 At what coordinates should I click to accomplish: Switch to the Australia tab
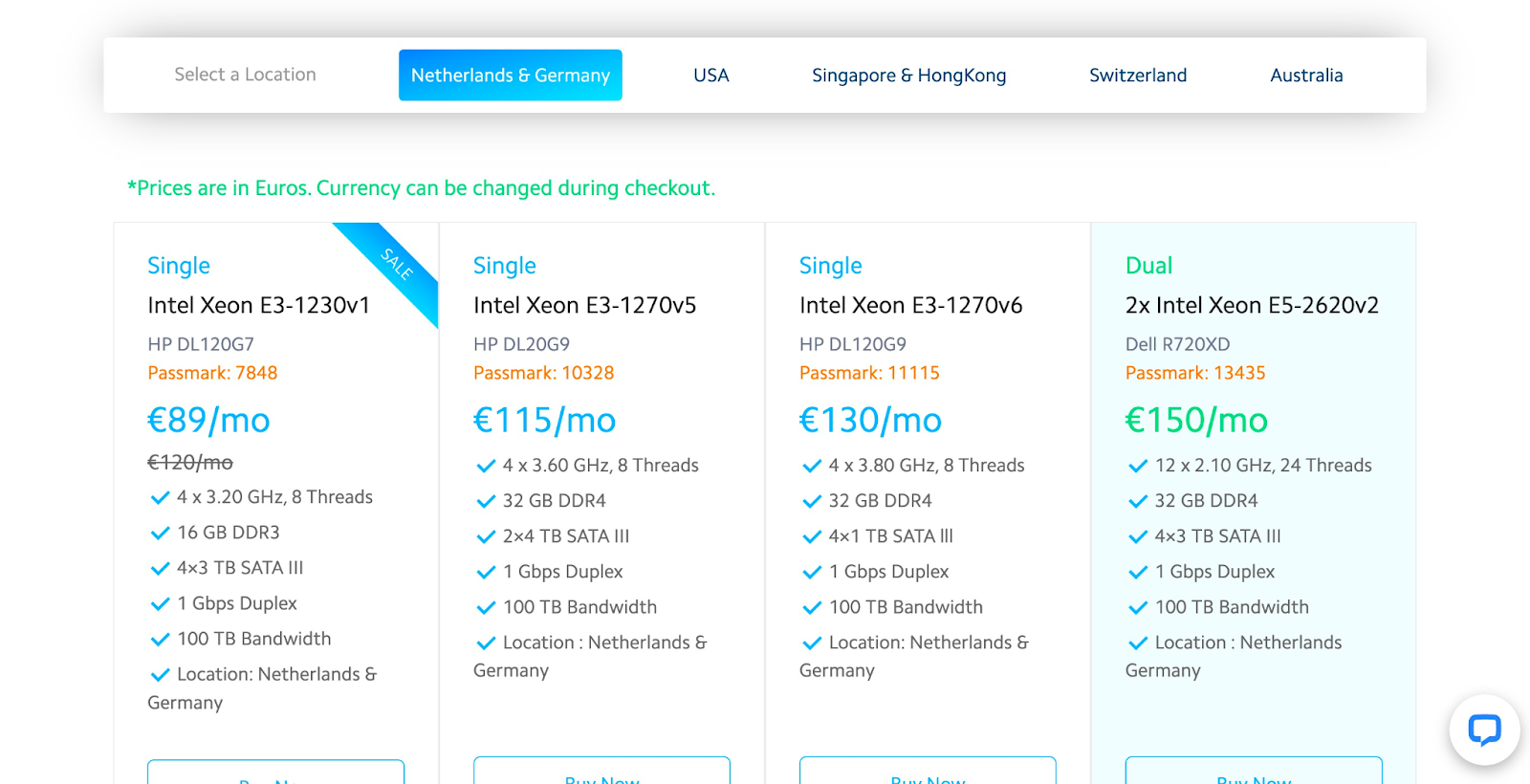point(1305,76)
